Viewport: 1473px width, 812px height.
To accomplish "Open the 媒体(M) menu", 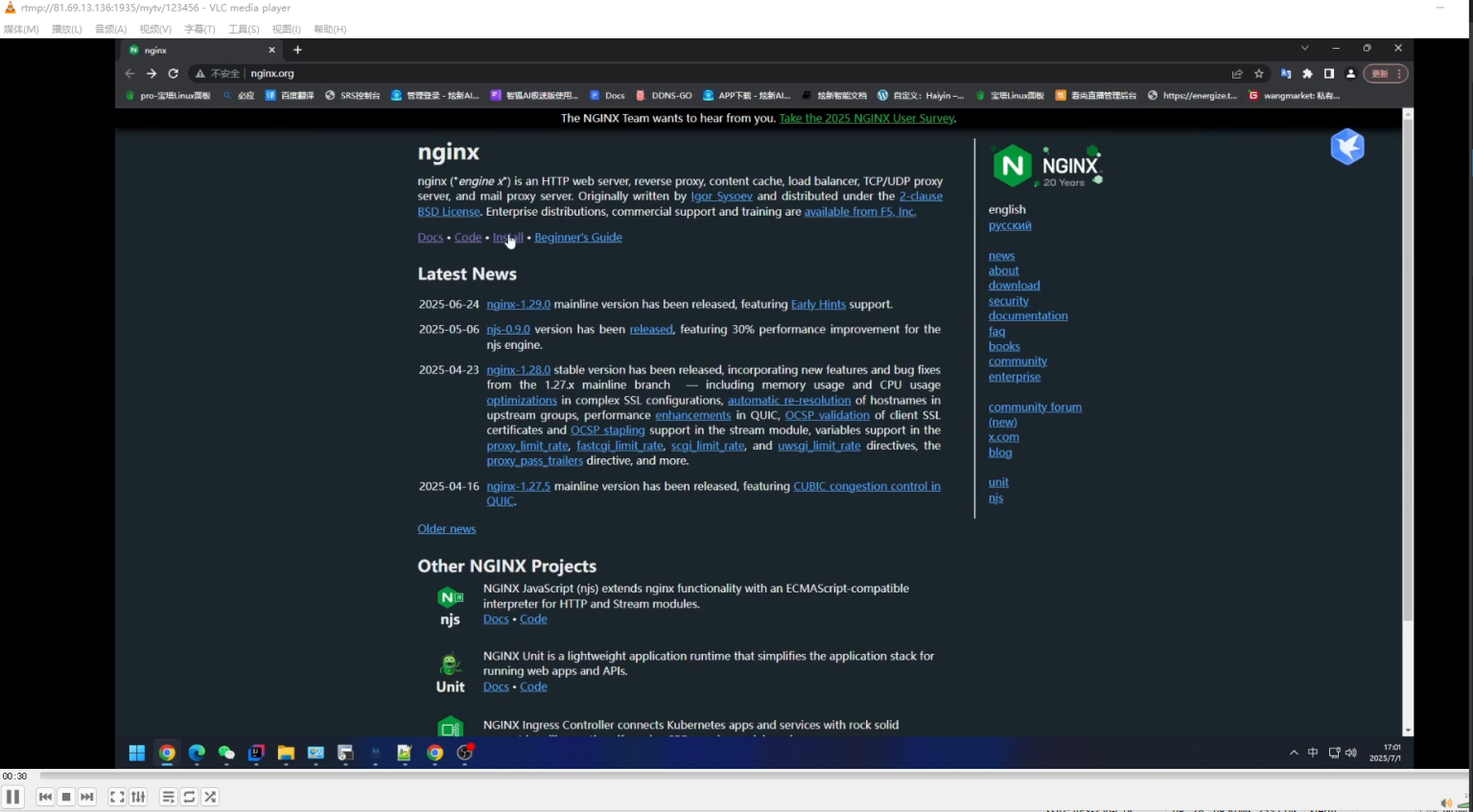I will (21, 29).
